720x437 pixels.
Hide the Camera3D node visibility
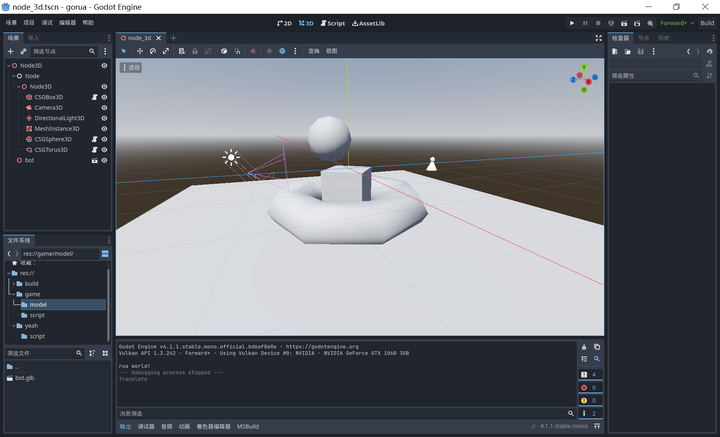coord(104,107)
